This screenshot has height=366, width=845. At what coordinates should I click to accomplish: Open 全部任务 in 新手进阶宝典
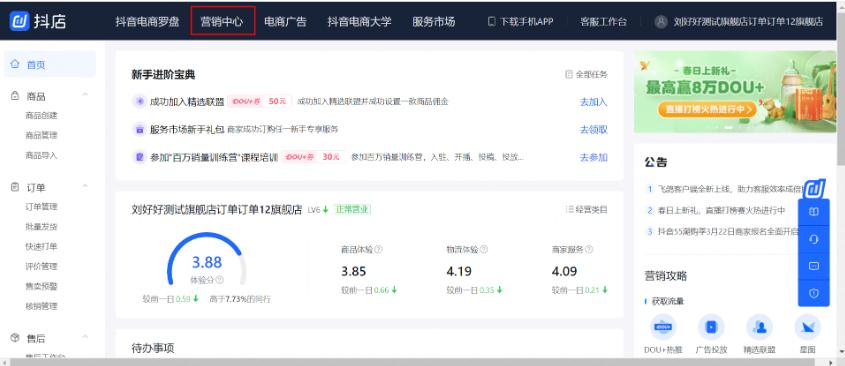click(586, 74)
